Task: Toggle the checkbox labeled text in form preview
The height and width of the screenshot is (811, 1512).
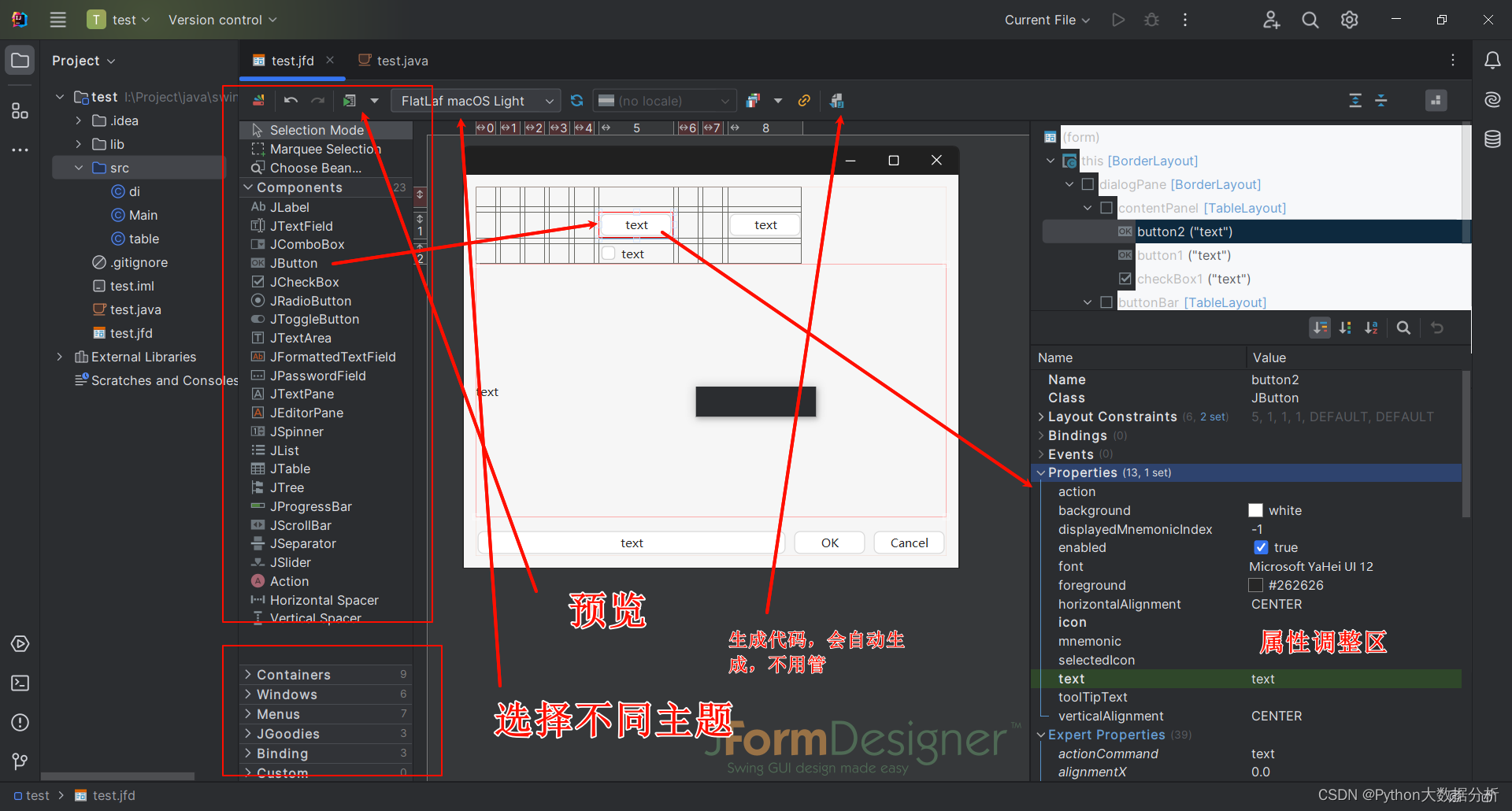Action: click(609, 254)
